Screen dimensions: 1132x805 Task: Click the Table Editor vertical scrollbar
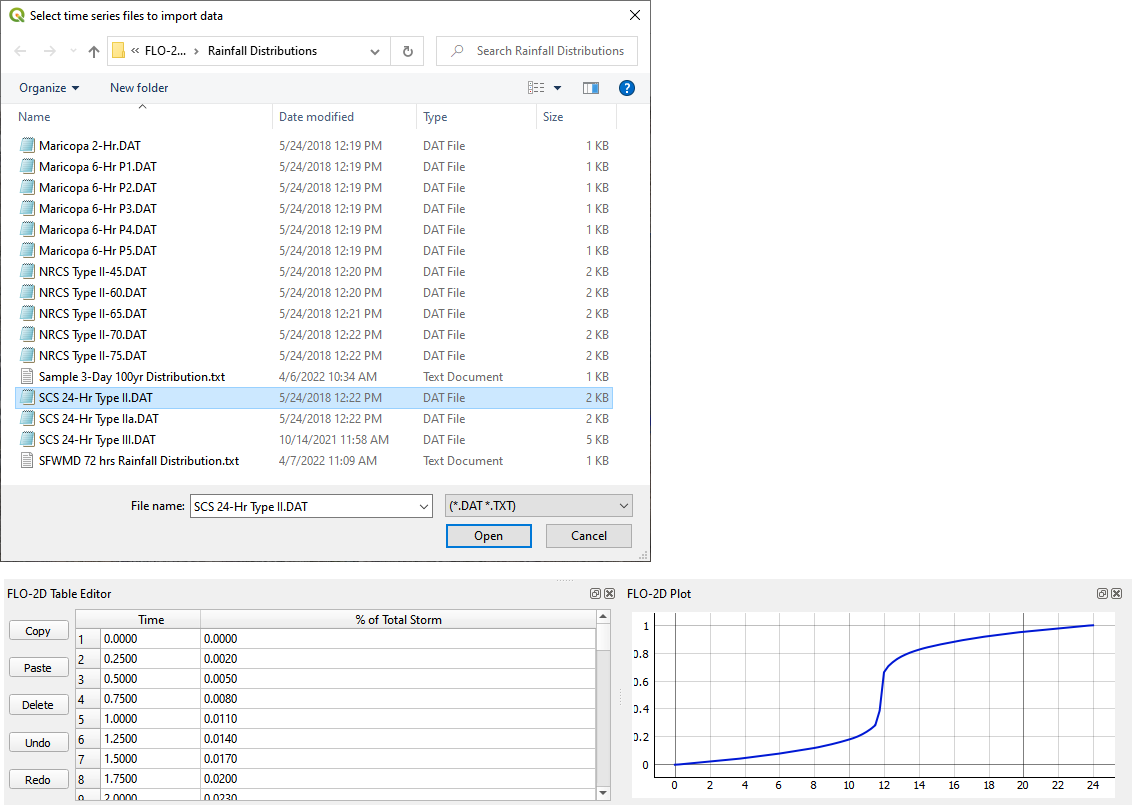click(x=603, y=700)
